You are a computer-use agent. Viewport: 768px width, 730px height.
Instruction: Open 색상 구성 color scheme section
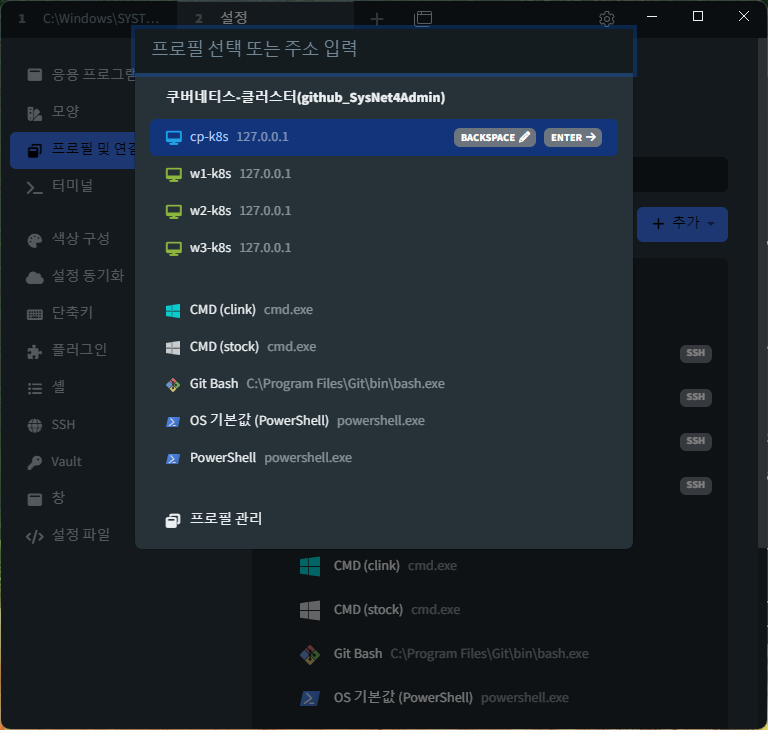[72, 239]
